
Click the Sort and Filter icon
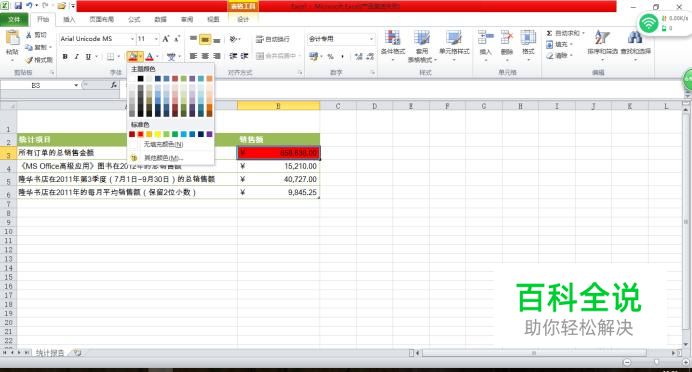click(x=602, y=38)
